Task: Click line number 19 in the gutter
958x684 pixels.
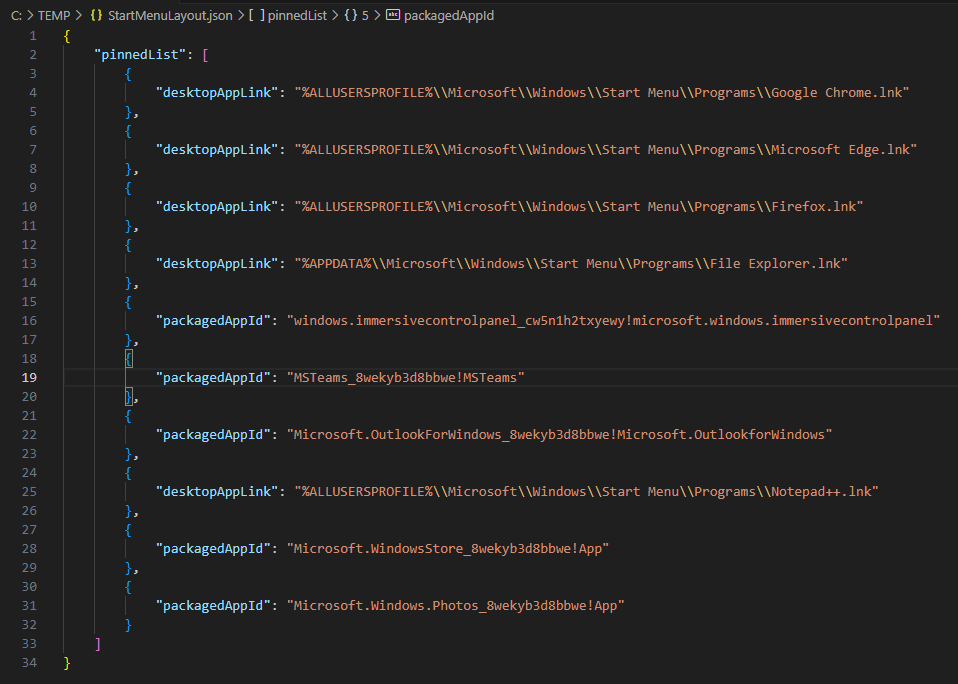Action: [29, 377]
